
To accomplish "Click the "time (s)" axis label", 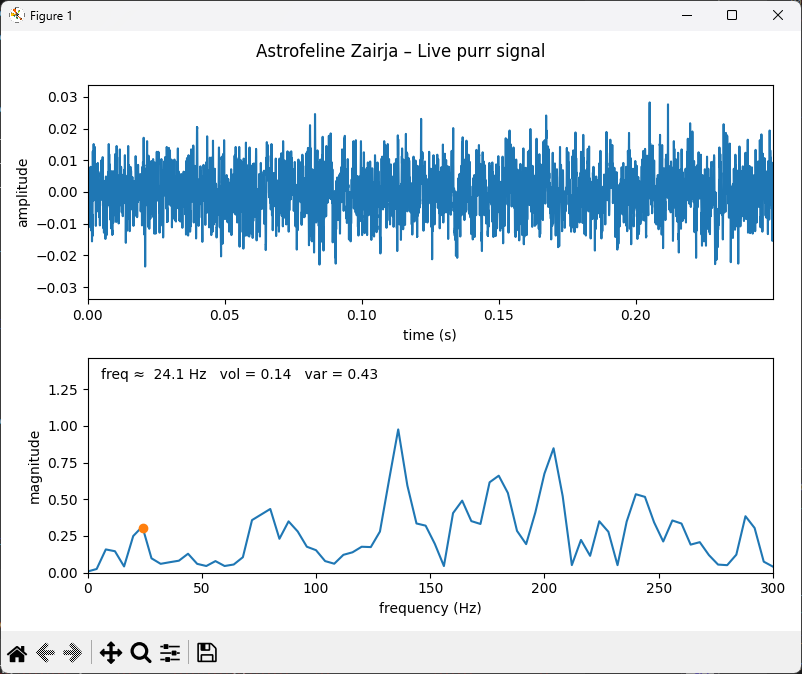I will (x=430, y=334).
